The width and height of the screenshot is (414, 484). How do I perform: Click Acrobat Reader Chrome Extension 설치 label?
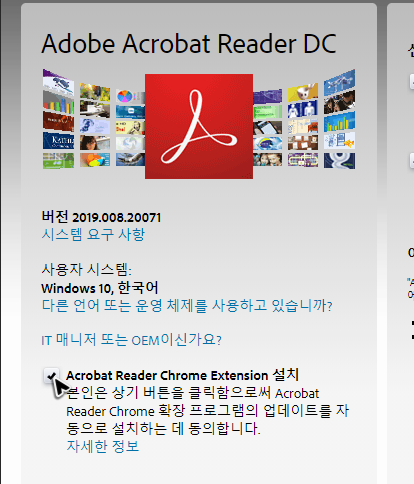183,375
